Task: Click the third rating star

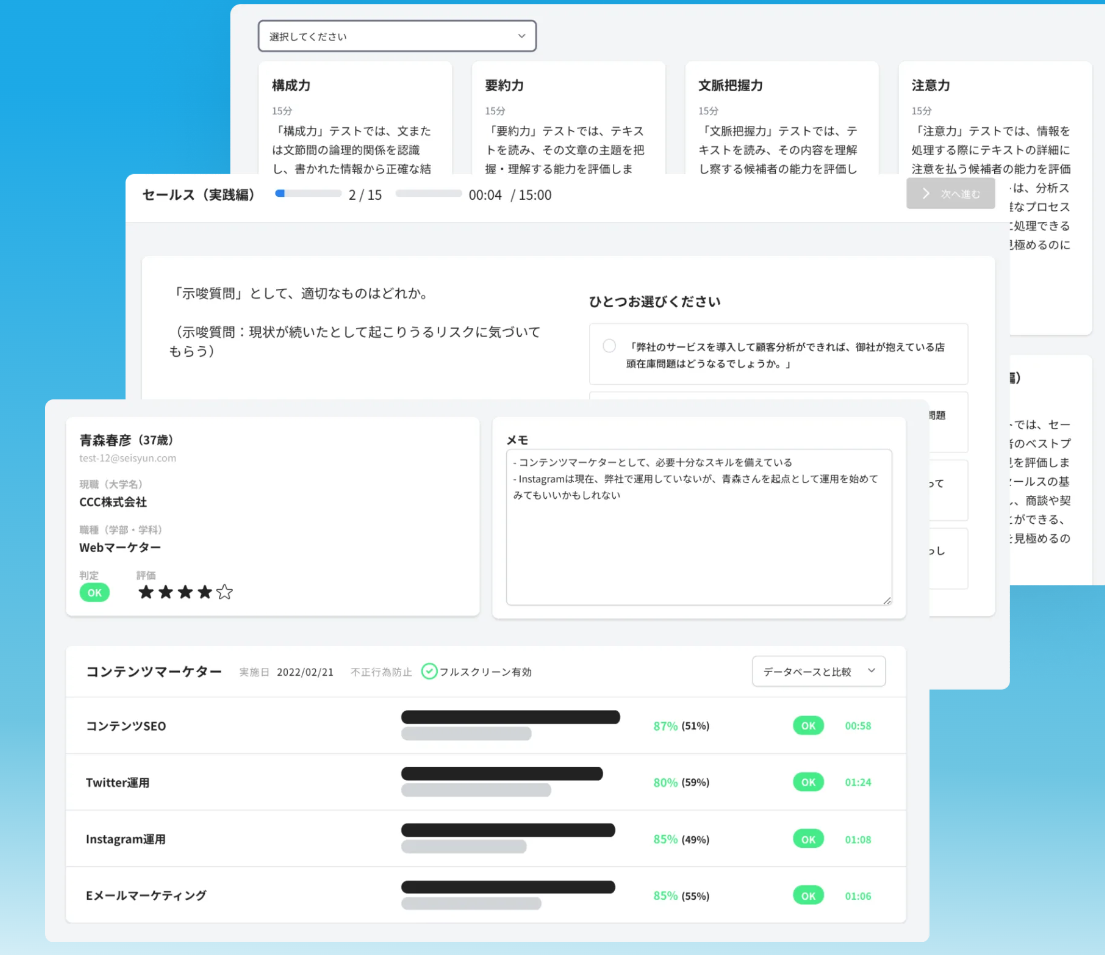Action: pyautogui.click(x=185, y=592)
